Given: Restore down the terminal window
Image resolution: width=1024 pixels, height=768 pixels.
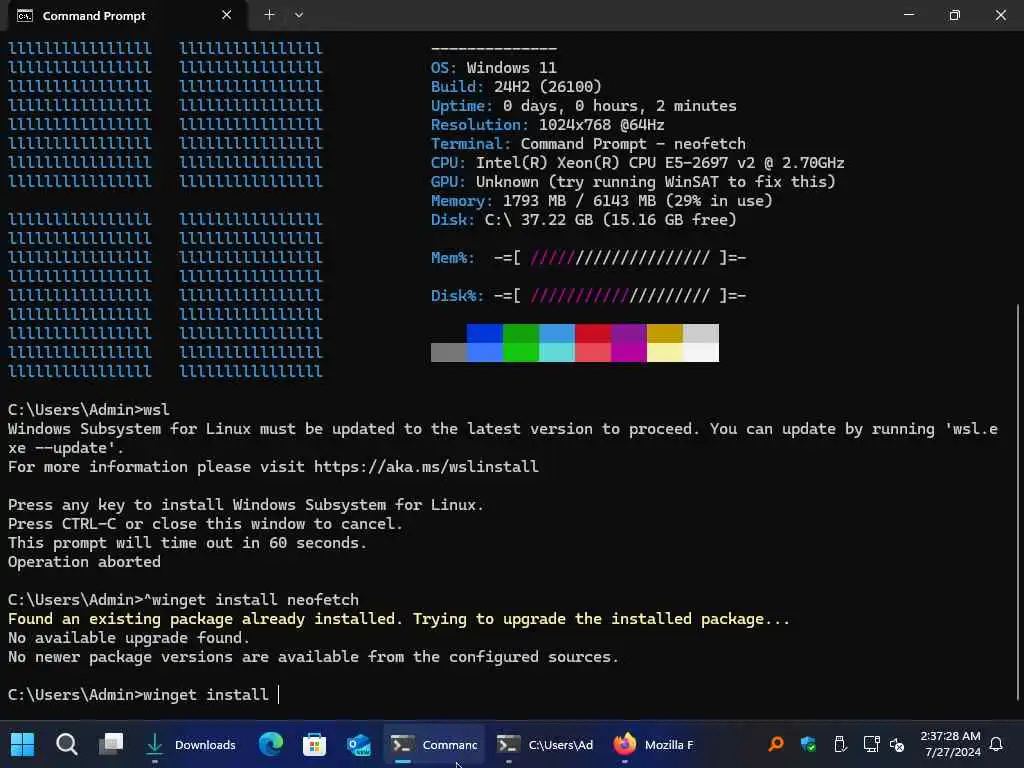Looking at the screenshot, I should [954, 14].
